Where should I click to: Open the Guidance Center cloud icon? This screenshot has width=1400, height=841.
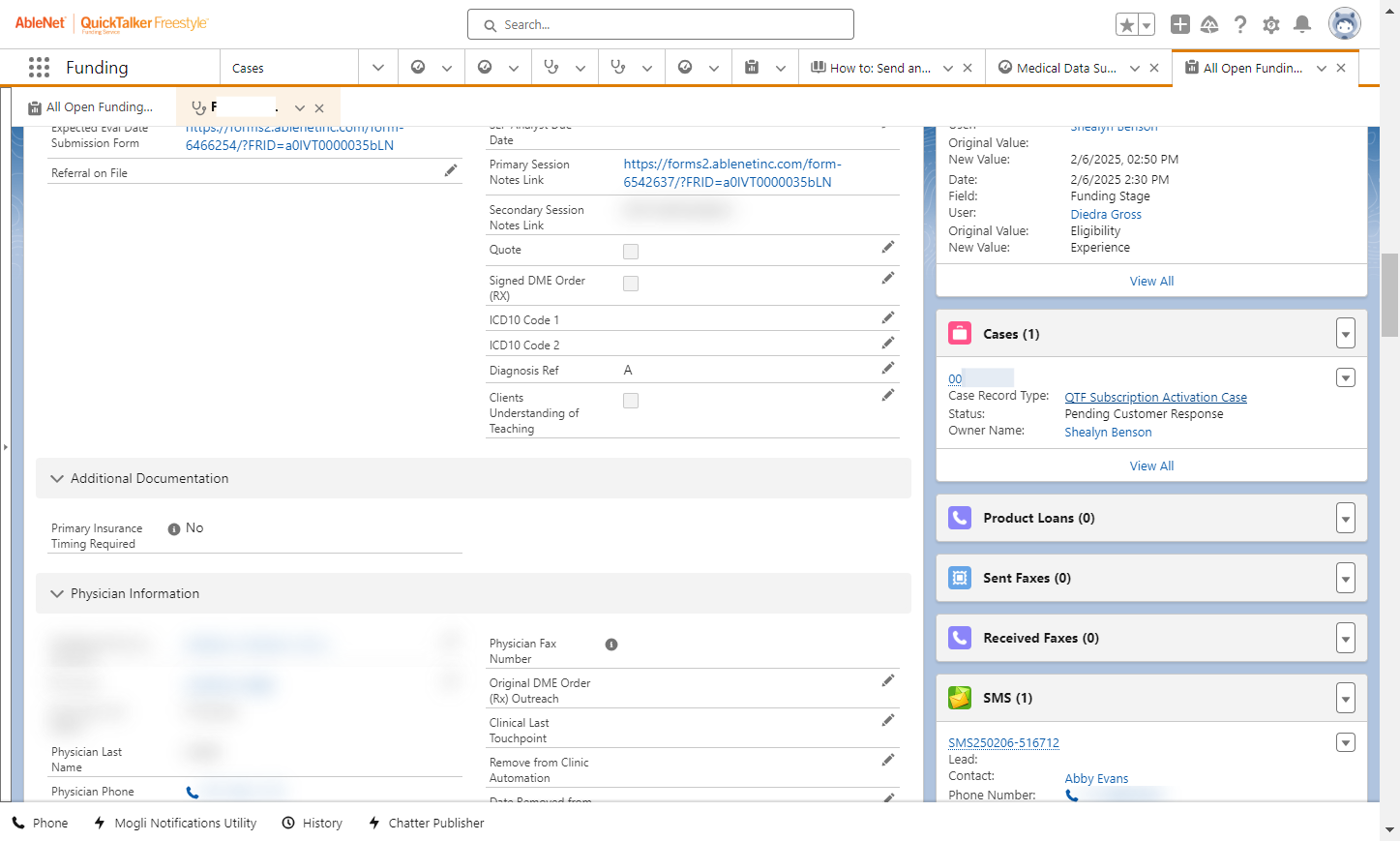[1209, 25]
